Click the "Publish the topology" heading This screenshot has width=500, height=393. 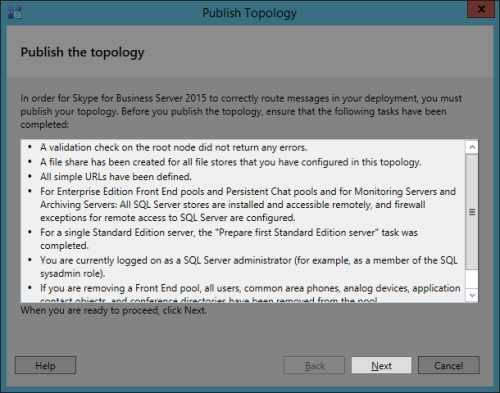tap(82, 52)
